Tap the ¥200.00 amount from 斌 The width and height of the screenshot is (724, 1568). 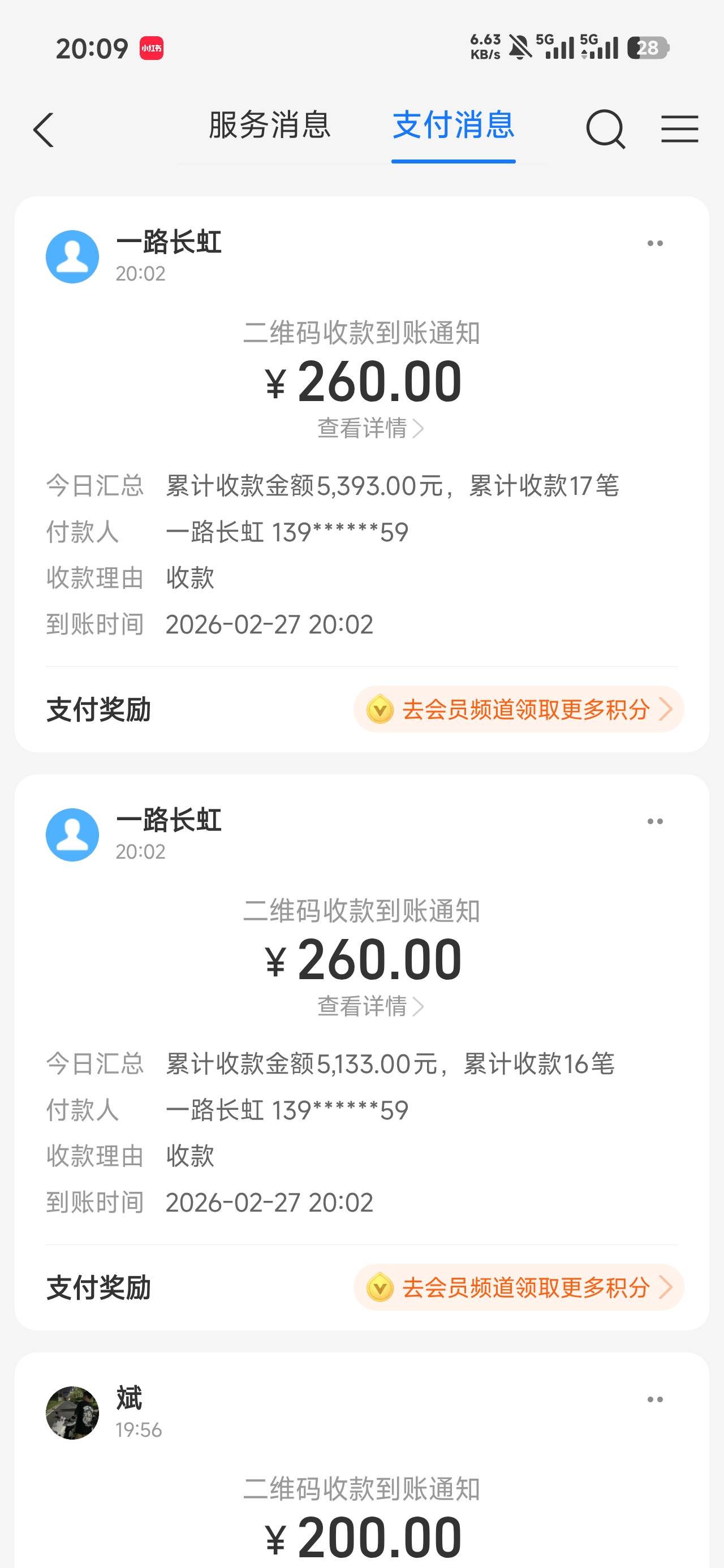click(364, 1536)
